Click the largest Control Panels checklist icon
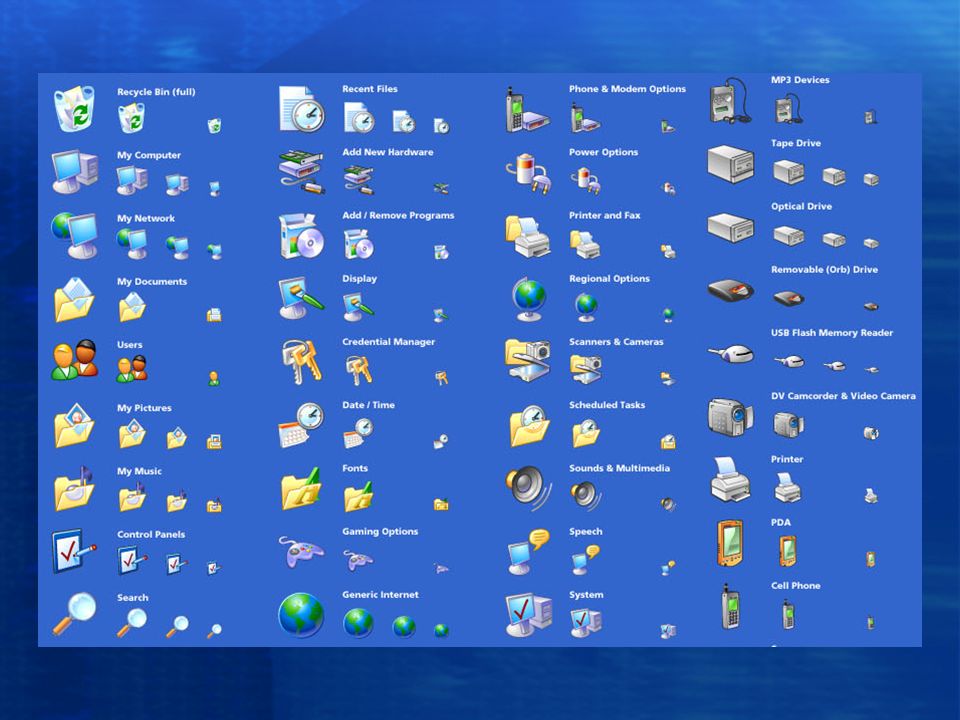960x720 pixels. (73, 551)
